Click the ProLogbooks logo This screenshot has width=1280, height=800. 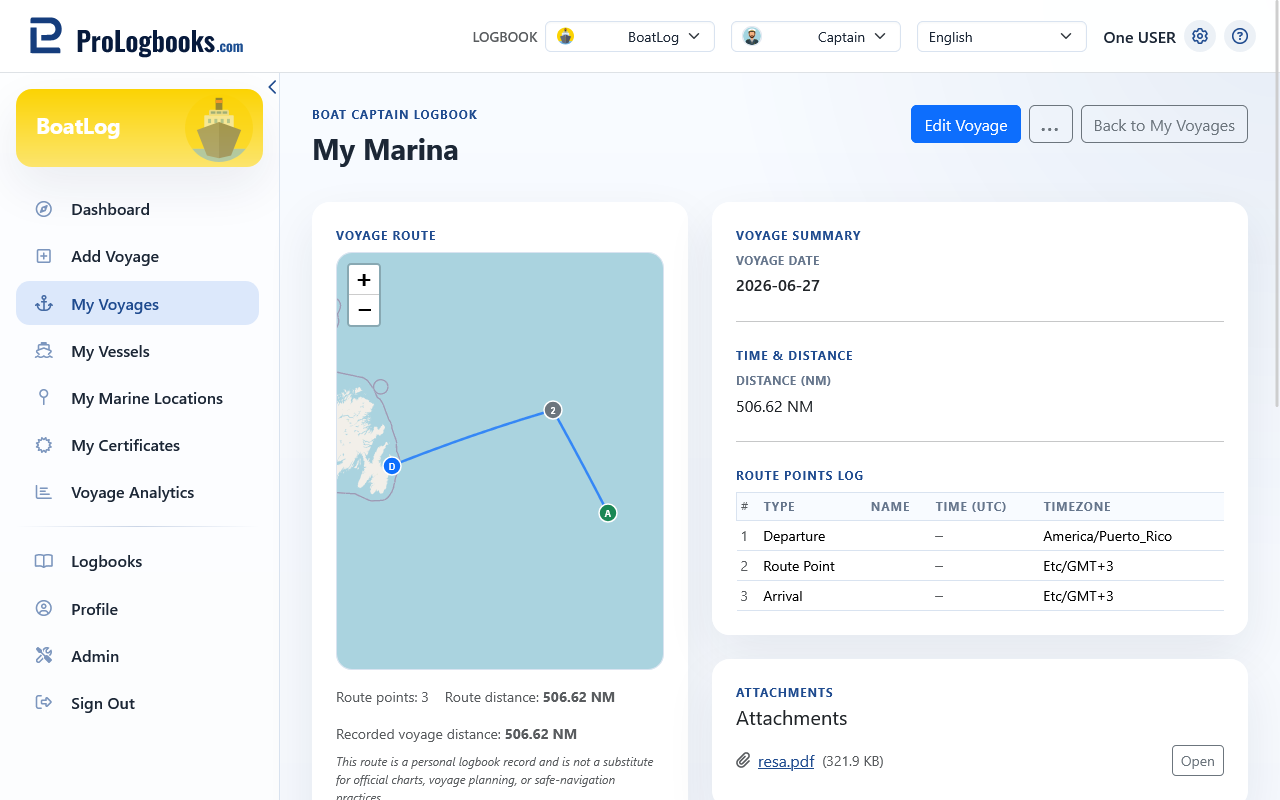click(x=136, y=37)
